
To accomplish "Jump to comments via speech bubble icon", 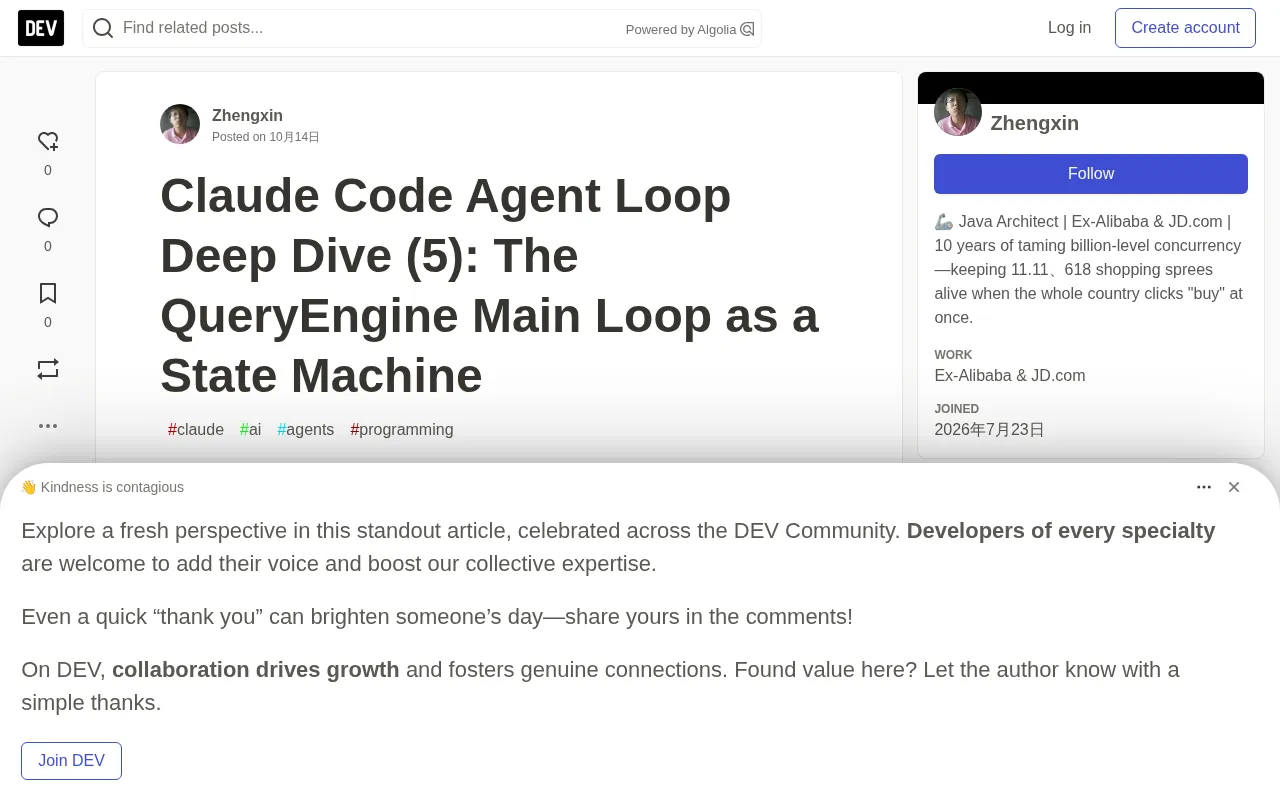I will coord(48,218).
